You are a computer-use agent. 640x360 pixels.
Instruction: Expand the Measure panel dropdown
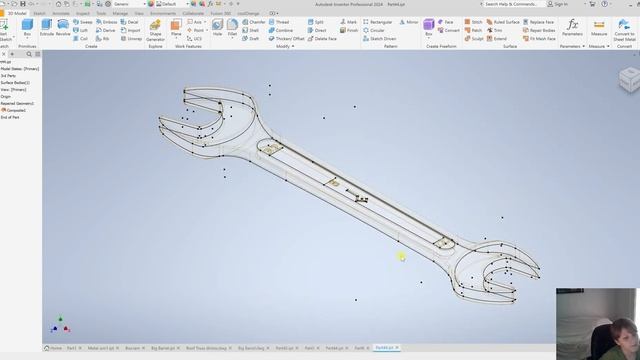click(608, 47)
